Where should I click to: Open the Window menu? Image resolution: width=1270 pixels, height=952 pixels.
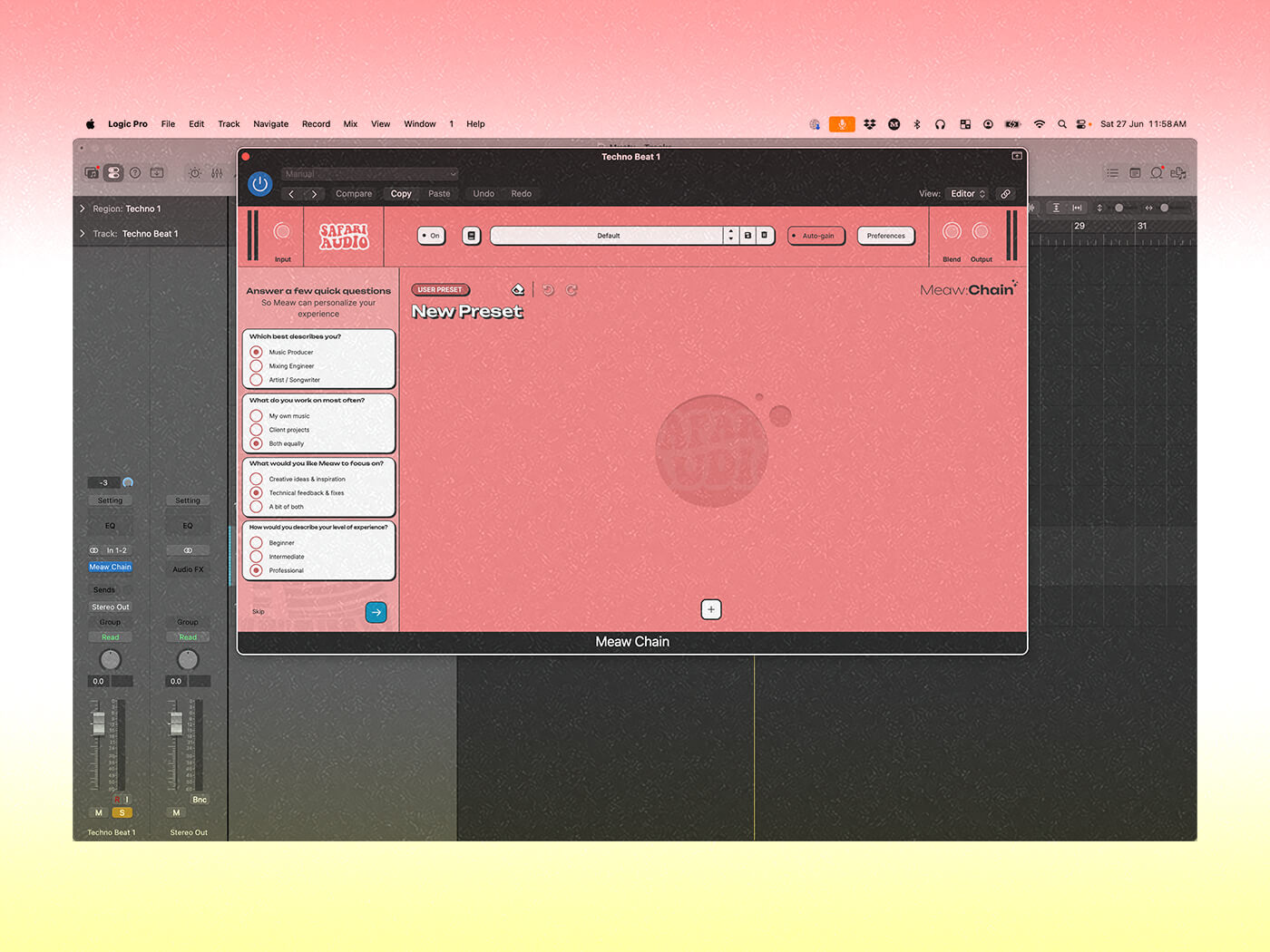[419, 124]
